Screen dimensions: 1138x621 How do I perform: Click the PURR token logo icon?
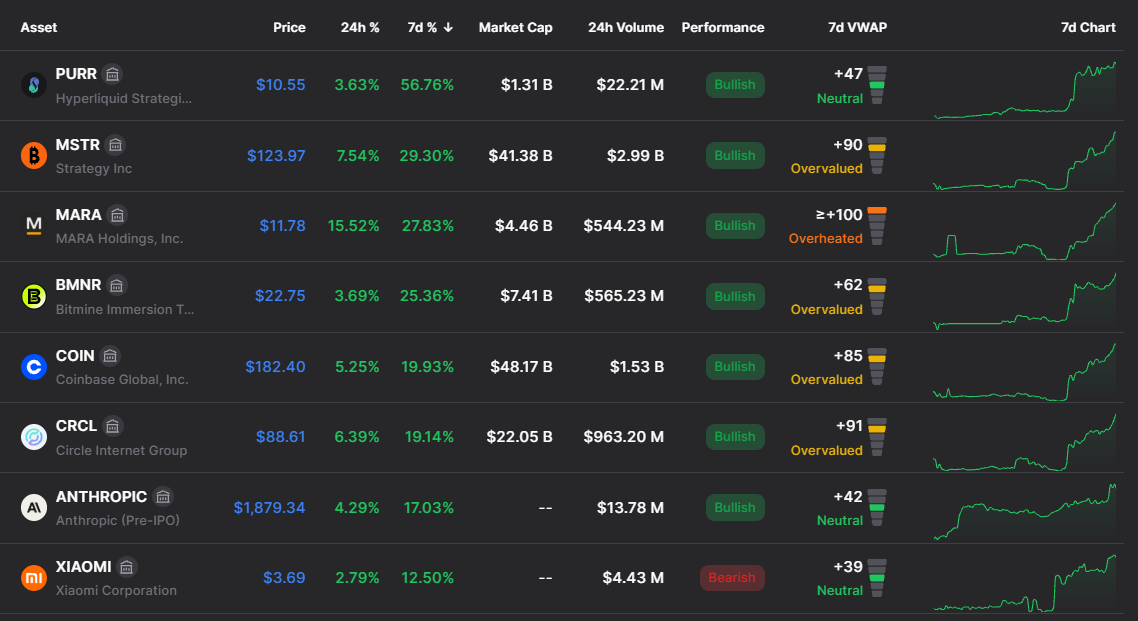[34, 86]
